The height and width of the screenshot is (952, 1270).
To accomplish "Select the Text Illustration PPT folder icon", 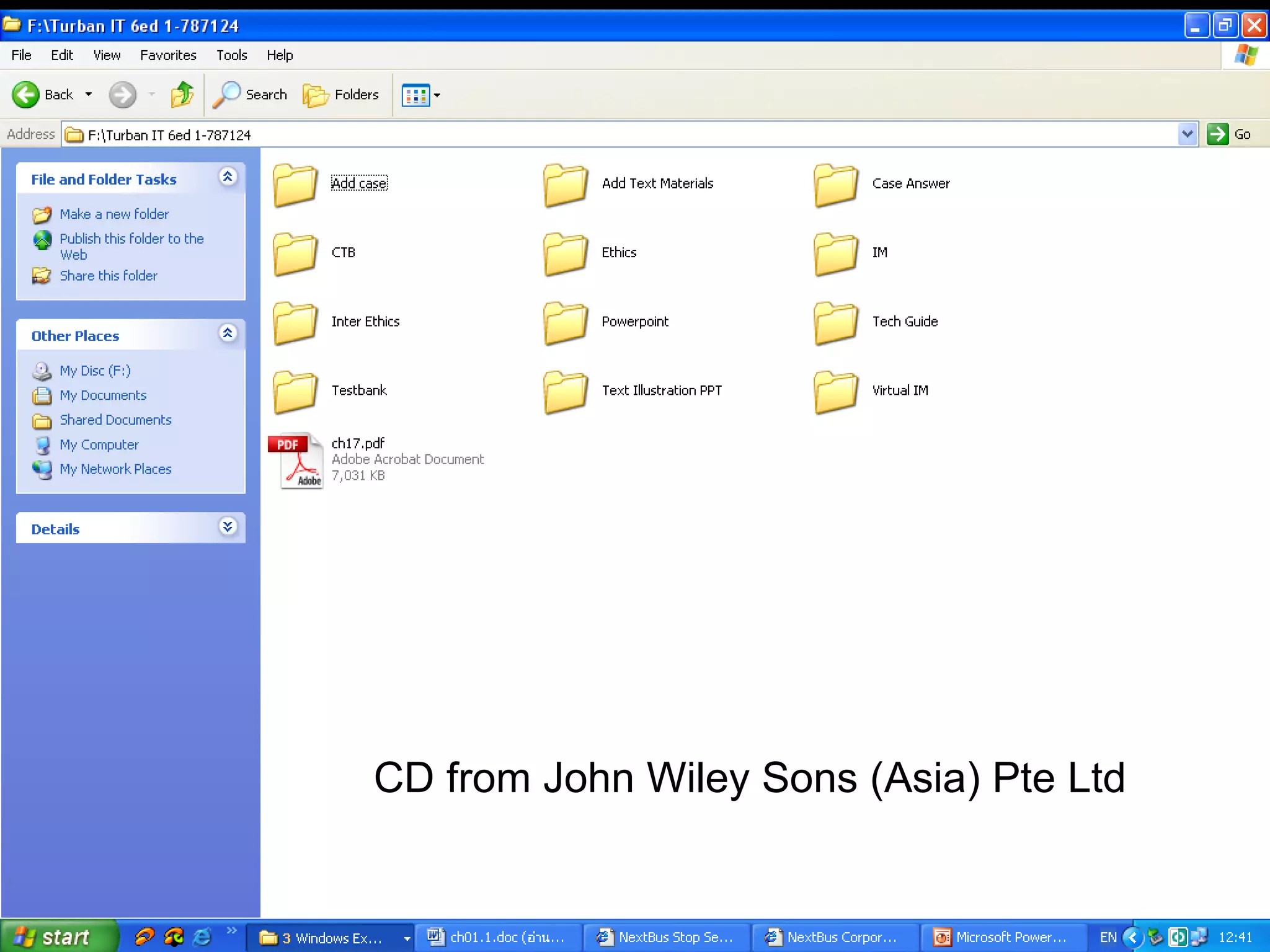I will [566, 392].
